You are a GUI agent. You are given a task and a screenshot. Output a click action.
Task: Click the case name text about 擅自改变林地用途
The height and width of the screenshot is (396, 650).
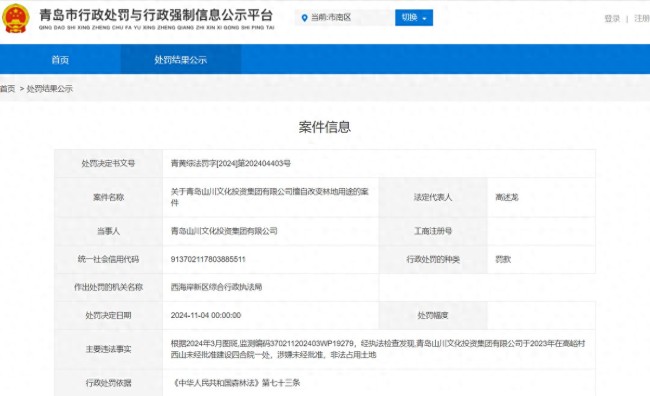pyautogui.click(x=269, y=197)
